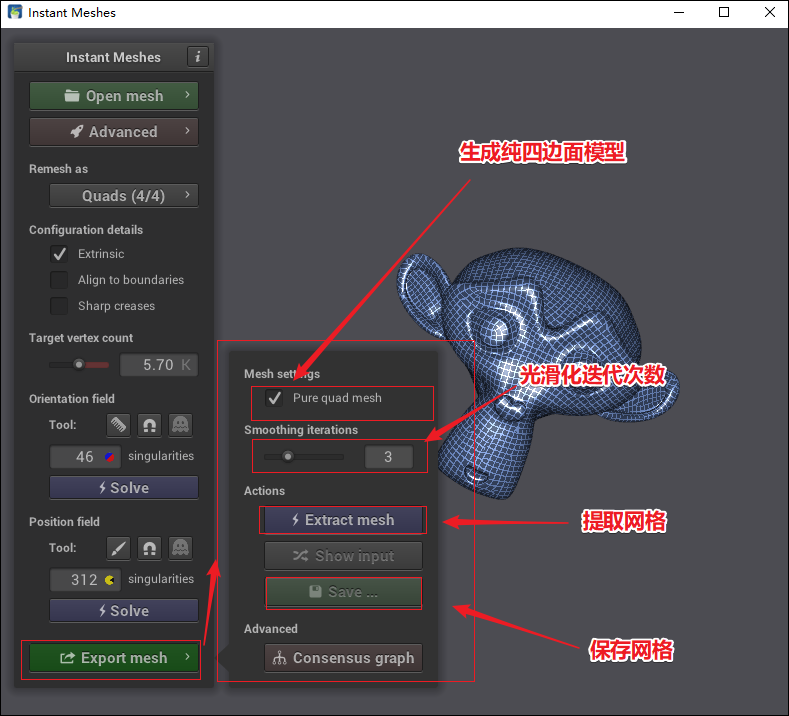
Task: Click Extract mesh button
Action: (344, 520)
